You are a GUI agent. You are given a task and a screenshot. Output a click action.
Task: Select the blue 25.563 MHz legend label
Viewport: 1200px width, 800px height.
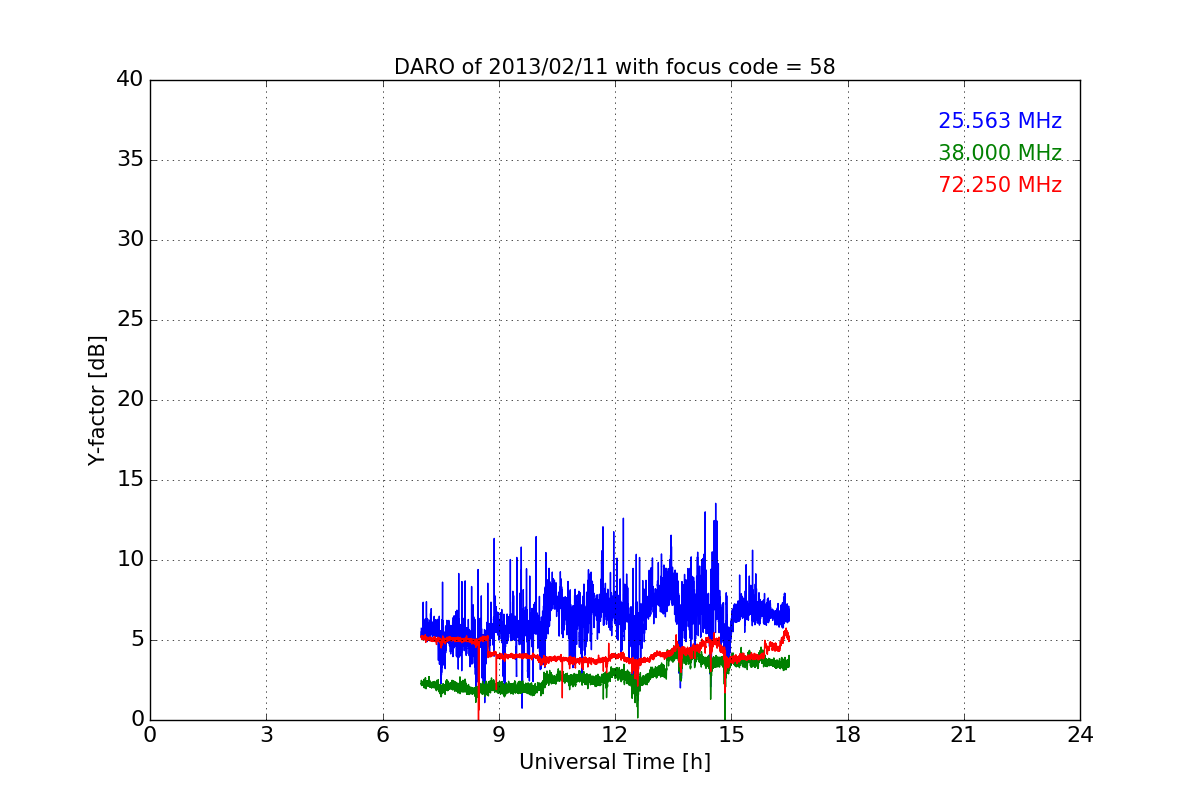1000,121
